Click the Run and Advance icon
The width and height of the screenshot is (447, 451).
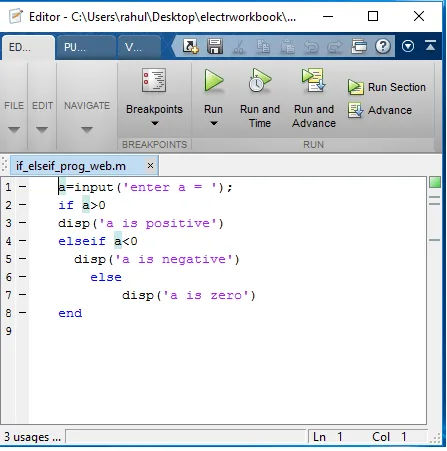(313, 80)
